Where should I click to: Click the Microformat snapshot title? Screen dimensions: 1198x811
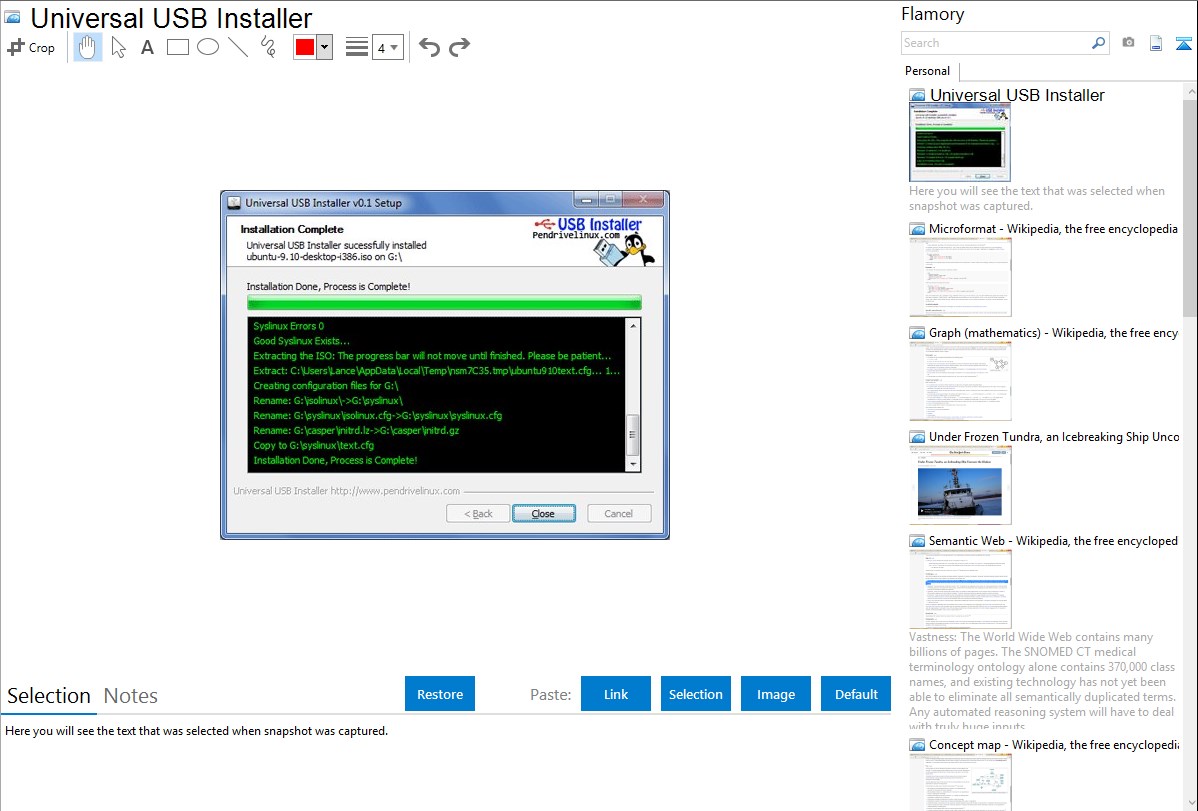[1053, 229]
